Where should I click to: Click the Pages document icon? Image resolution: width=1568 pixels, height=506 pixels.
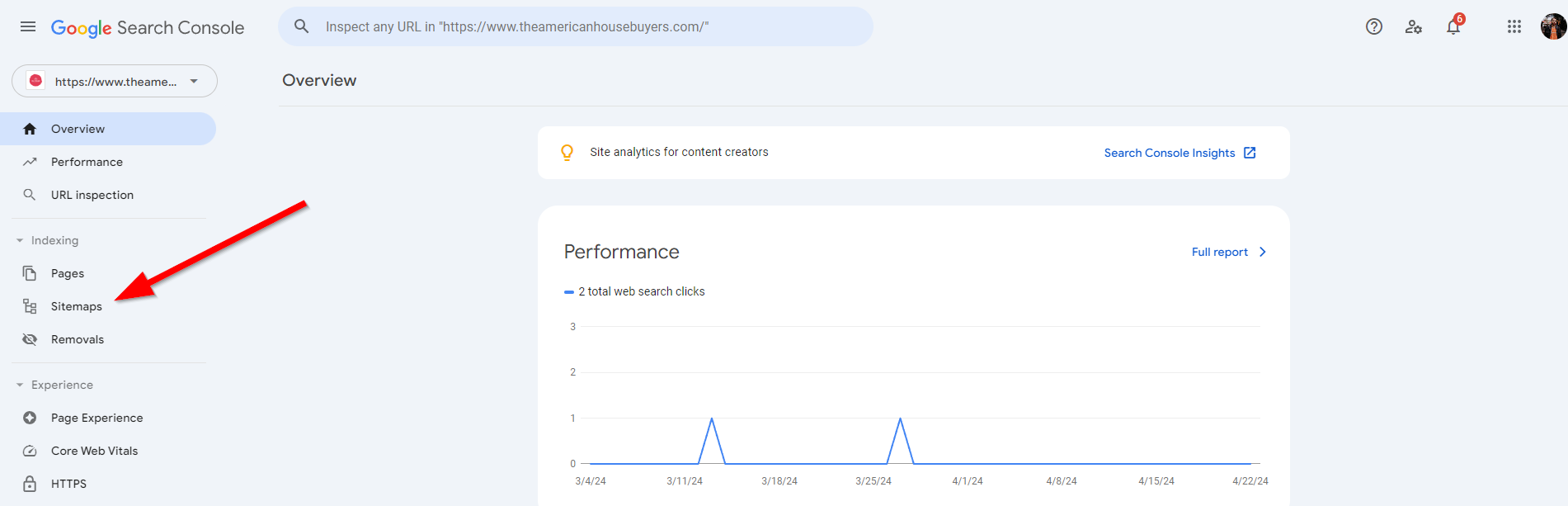click(x=30, y=273)
